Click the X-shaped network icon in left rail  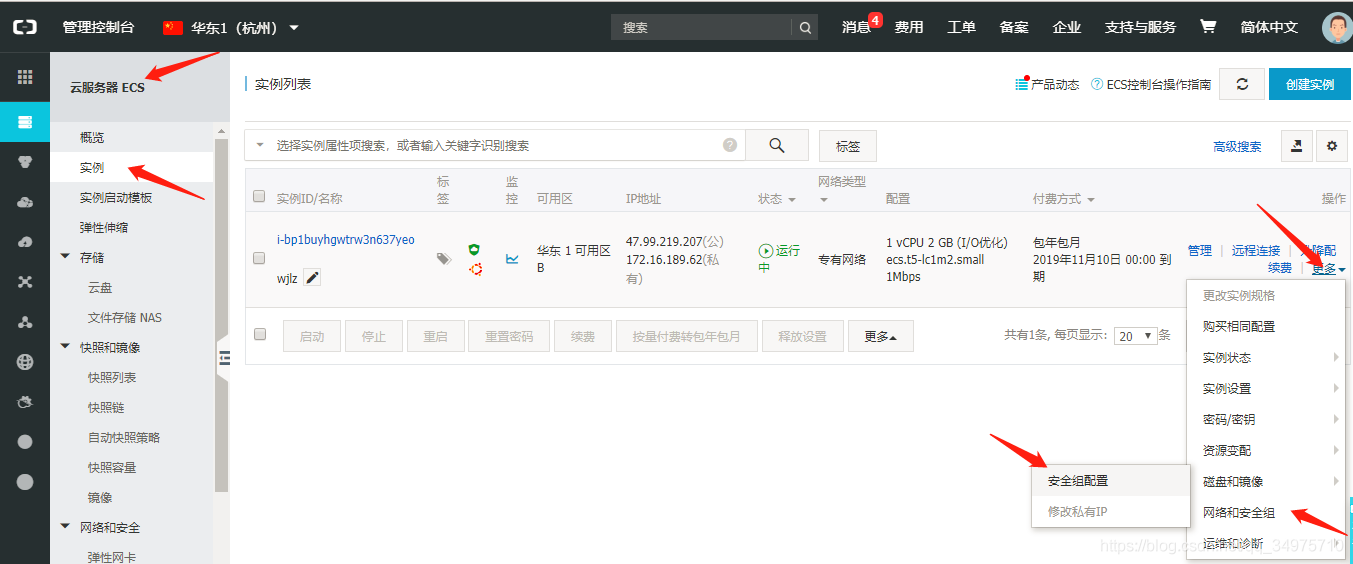[25, 282]
